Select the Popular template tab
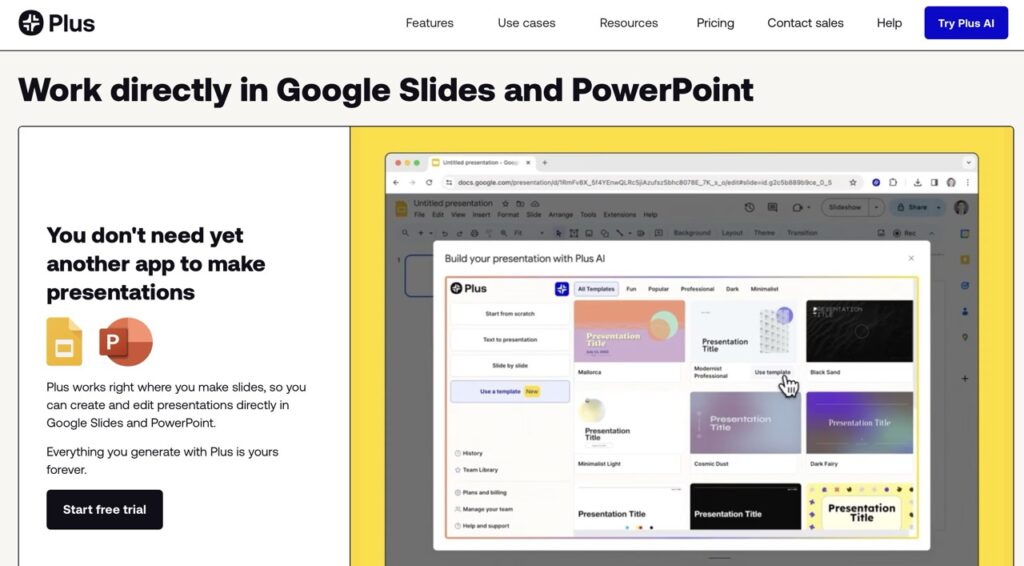This screenshot has width=1024, height=566. pos(658,289)
